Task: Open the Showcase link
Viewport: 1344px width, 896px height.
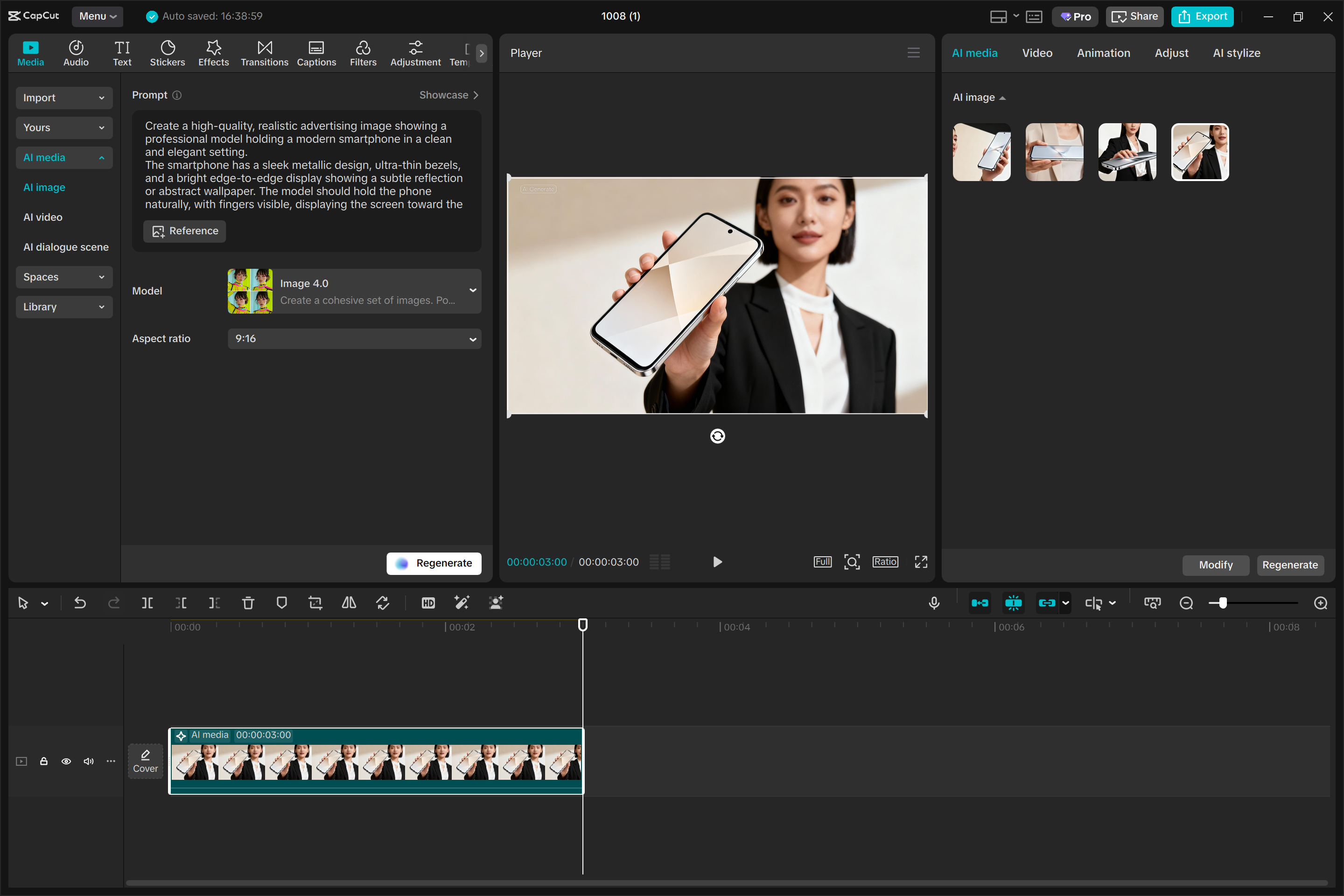Action: 448,95
